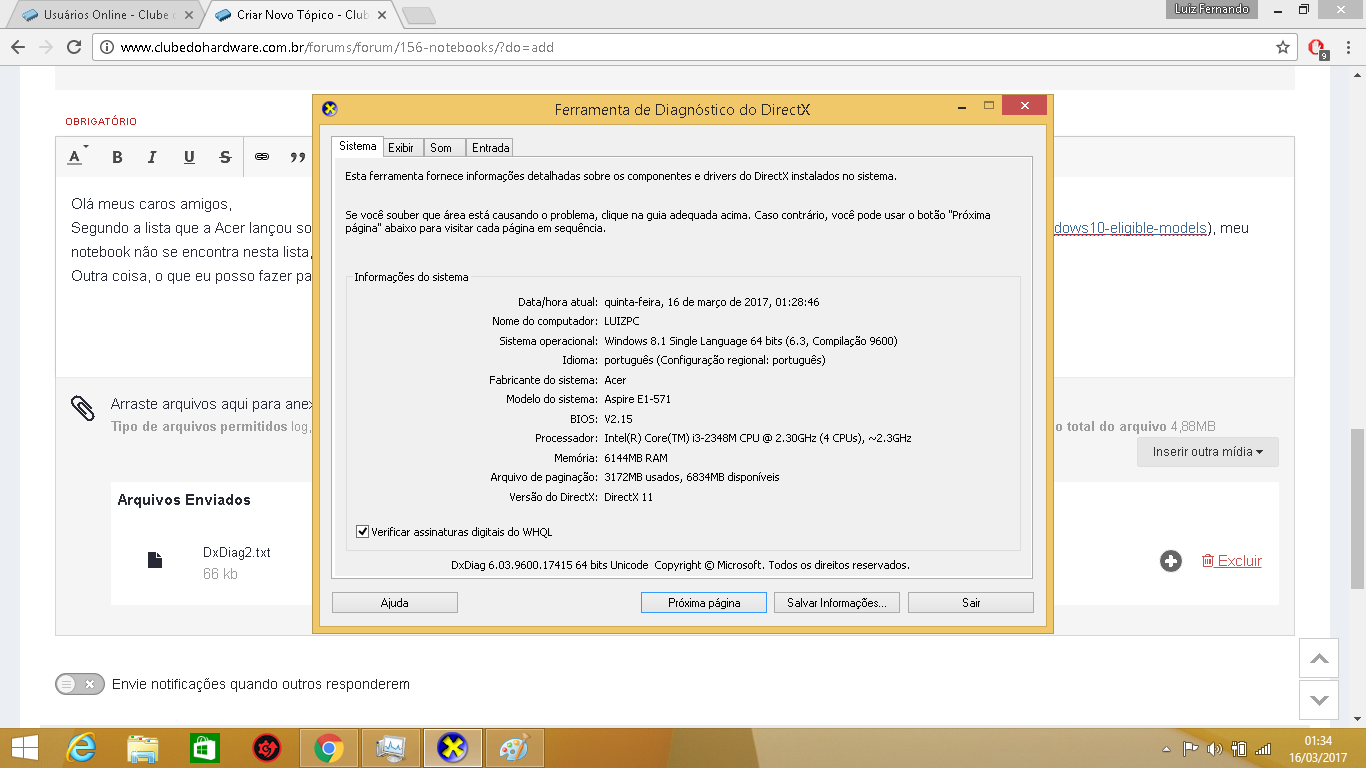Screen dimensions: 1366x768
Task: Open the Paint taskbar icon
Action: click(513, 748)
